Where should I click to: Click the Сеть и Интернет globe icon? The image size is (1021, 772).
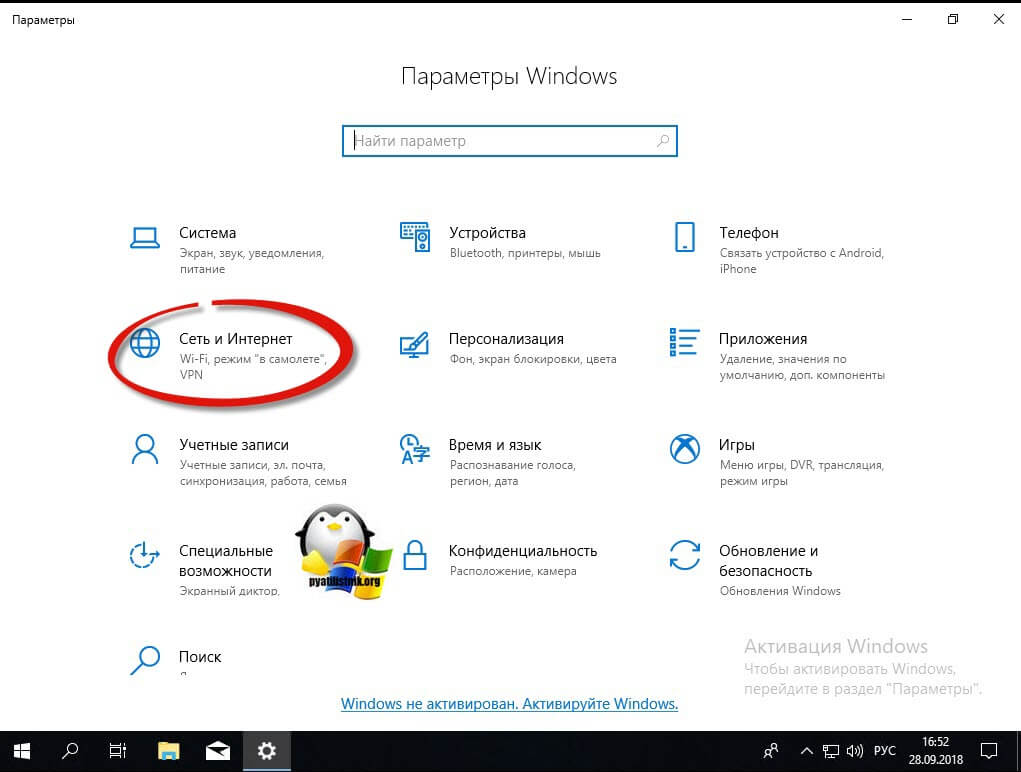coord(145,343)
